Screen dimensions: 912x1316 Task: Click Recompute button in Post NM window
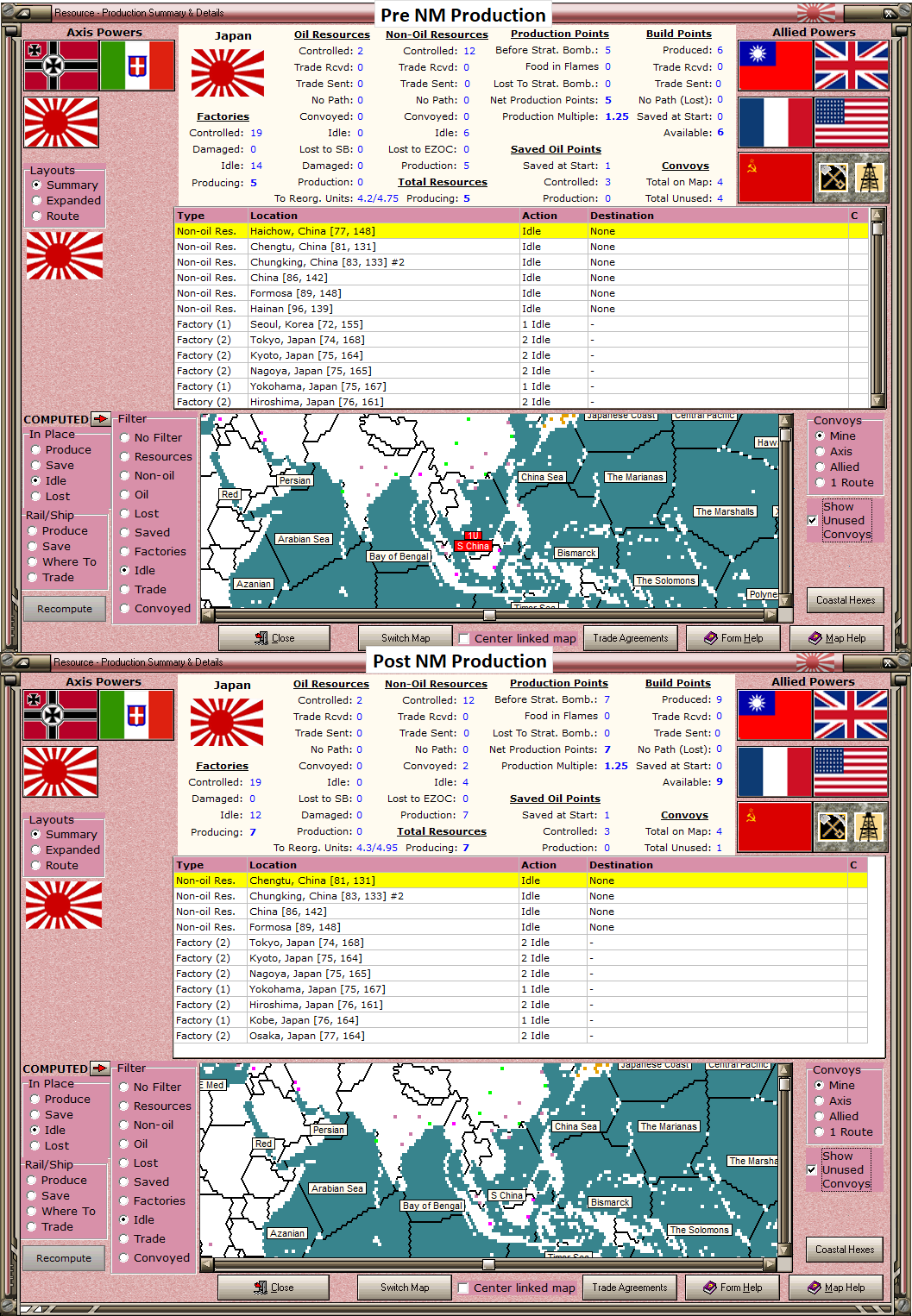tap(64, 1258)
